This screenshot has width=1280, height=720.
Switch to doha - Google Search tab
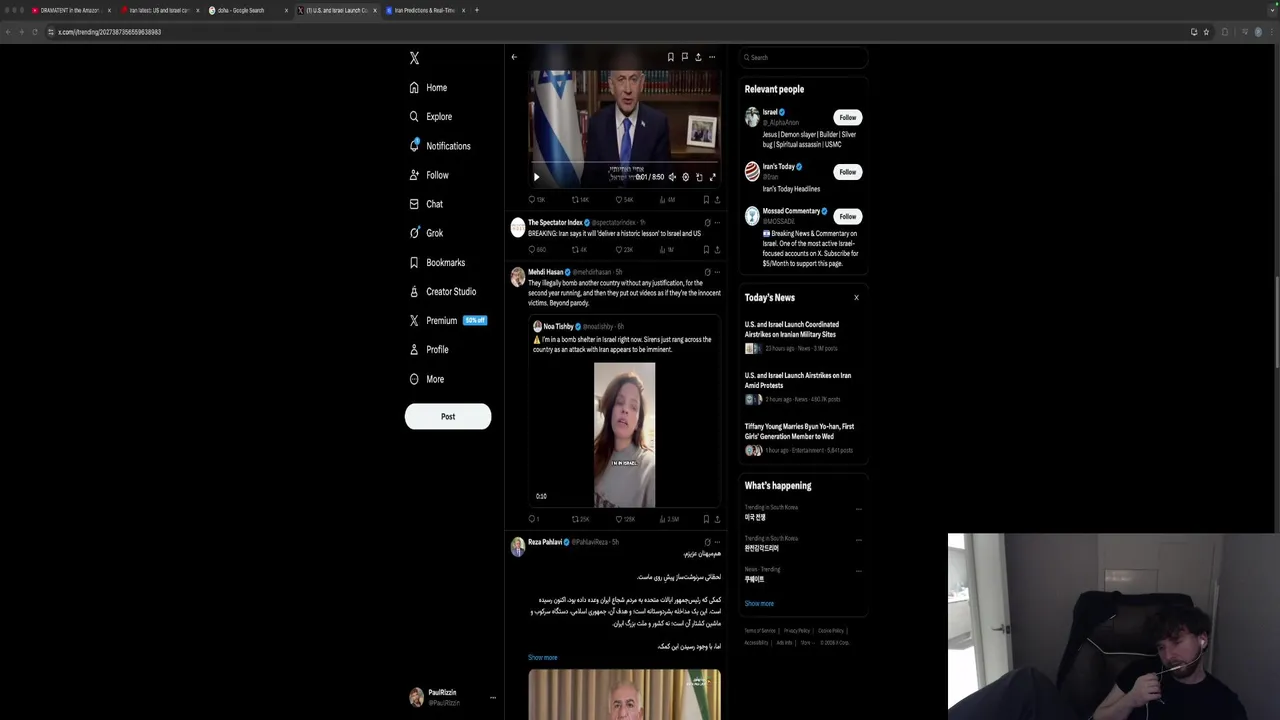pos(246,10)
